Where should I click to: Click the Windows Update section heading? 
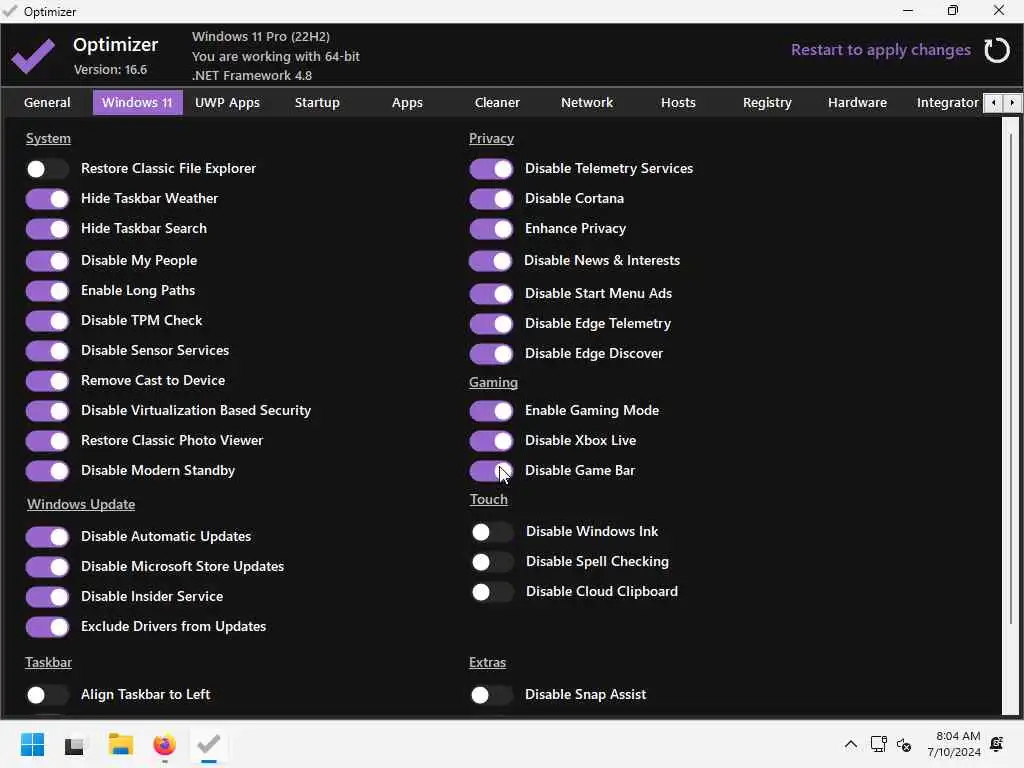tap(81, 504)
